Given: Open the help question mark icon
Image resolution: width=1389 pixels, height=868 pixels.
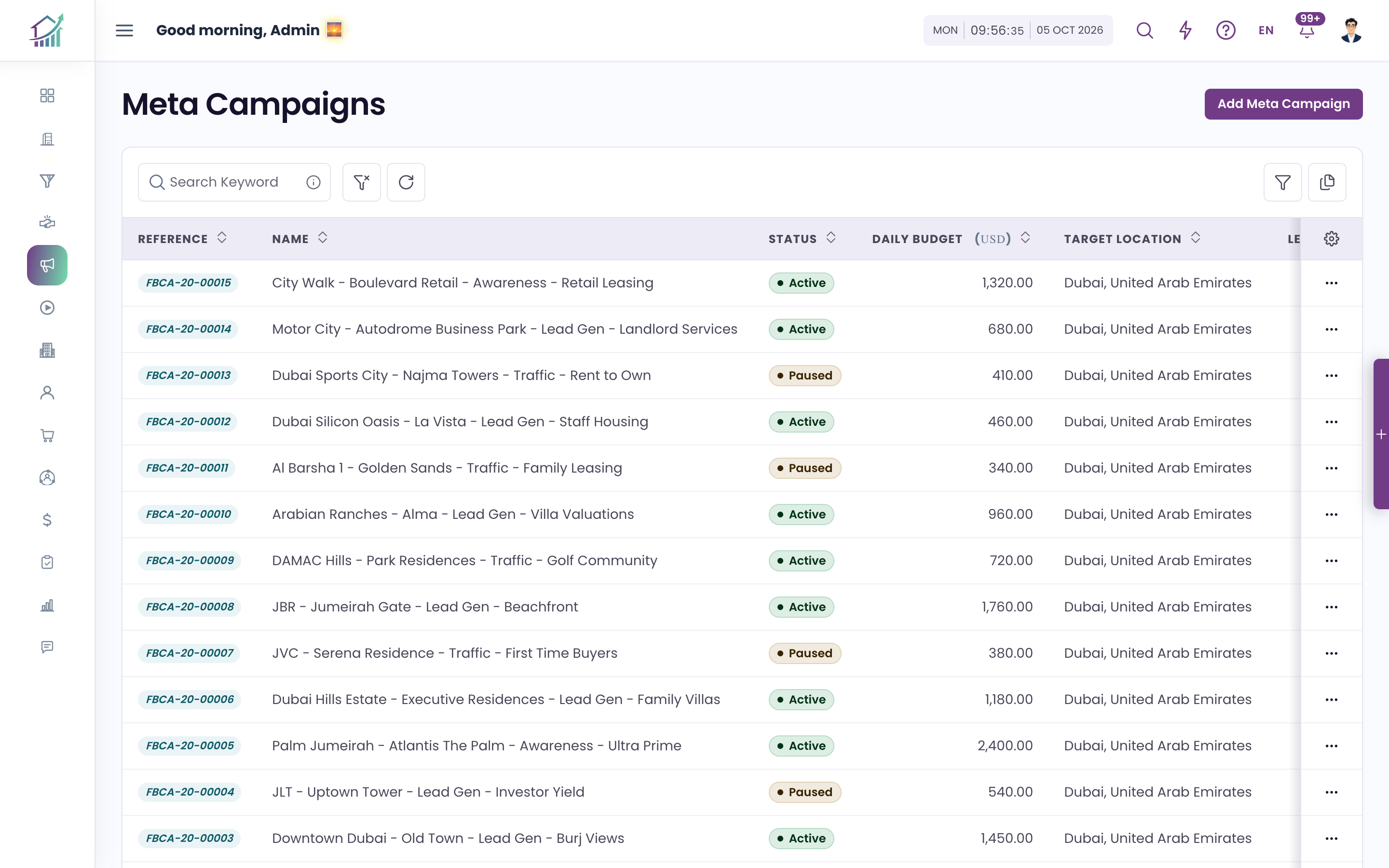Looking at the screenshot, I should point(1226,30).
